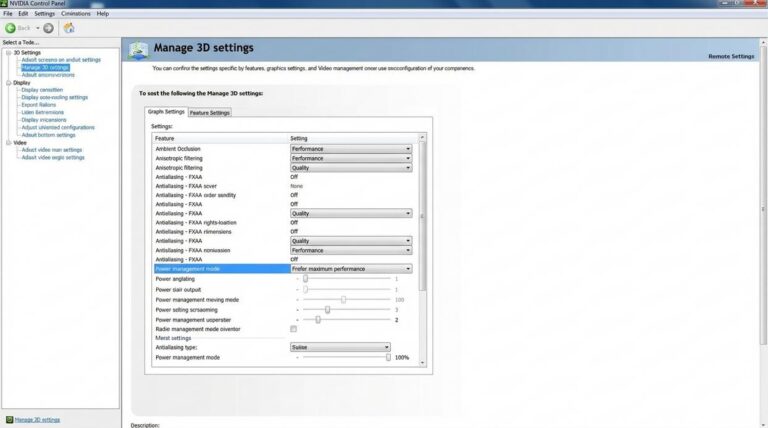Click the settings list scroll up arrow
Image resolution: width=768 pixels, height=428 pixels.
tap(422, 138)
